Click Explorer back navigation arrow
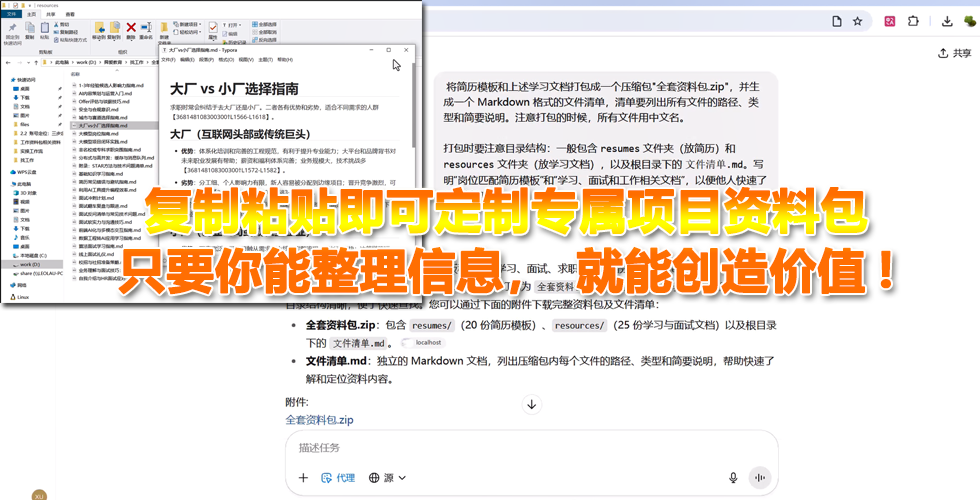 [8, 62]
